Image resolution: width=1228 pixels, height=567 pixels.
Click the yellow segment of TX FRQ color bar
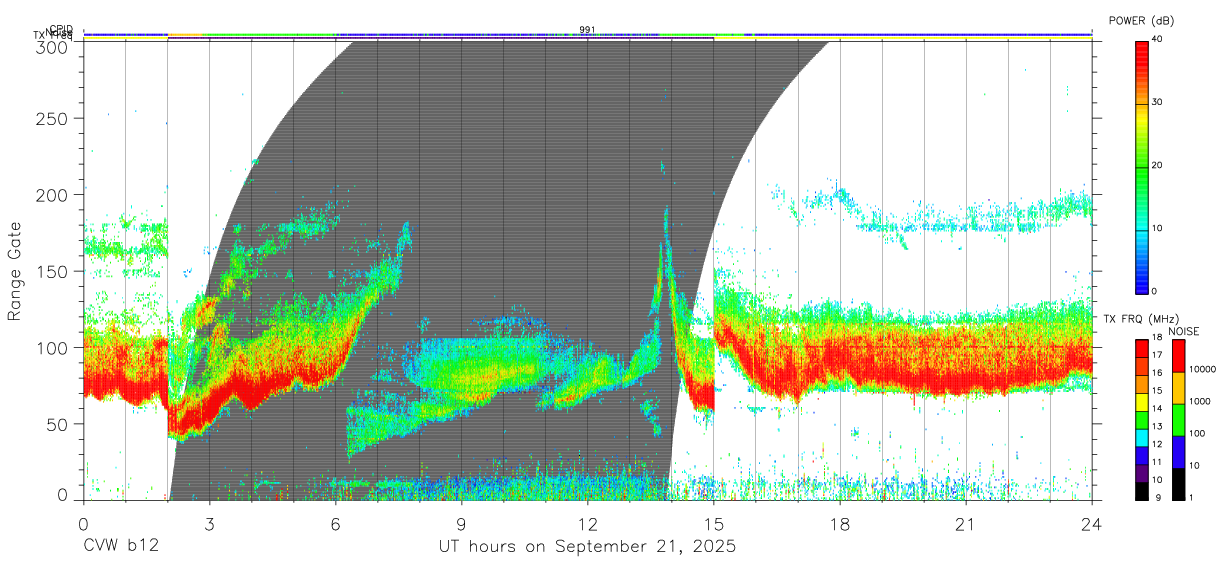[x=1141, y=402]
